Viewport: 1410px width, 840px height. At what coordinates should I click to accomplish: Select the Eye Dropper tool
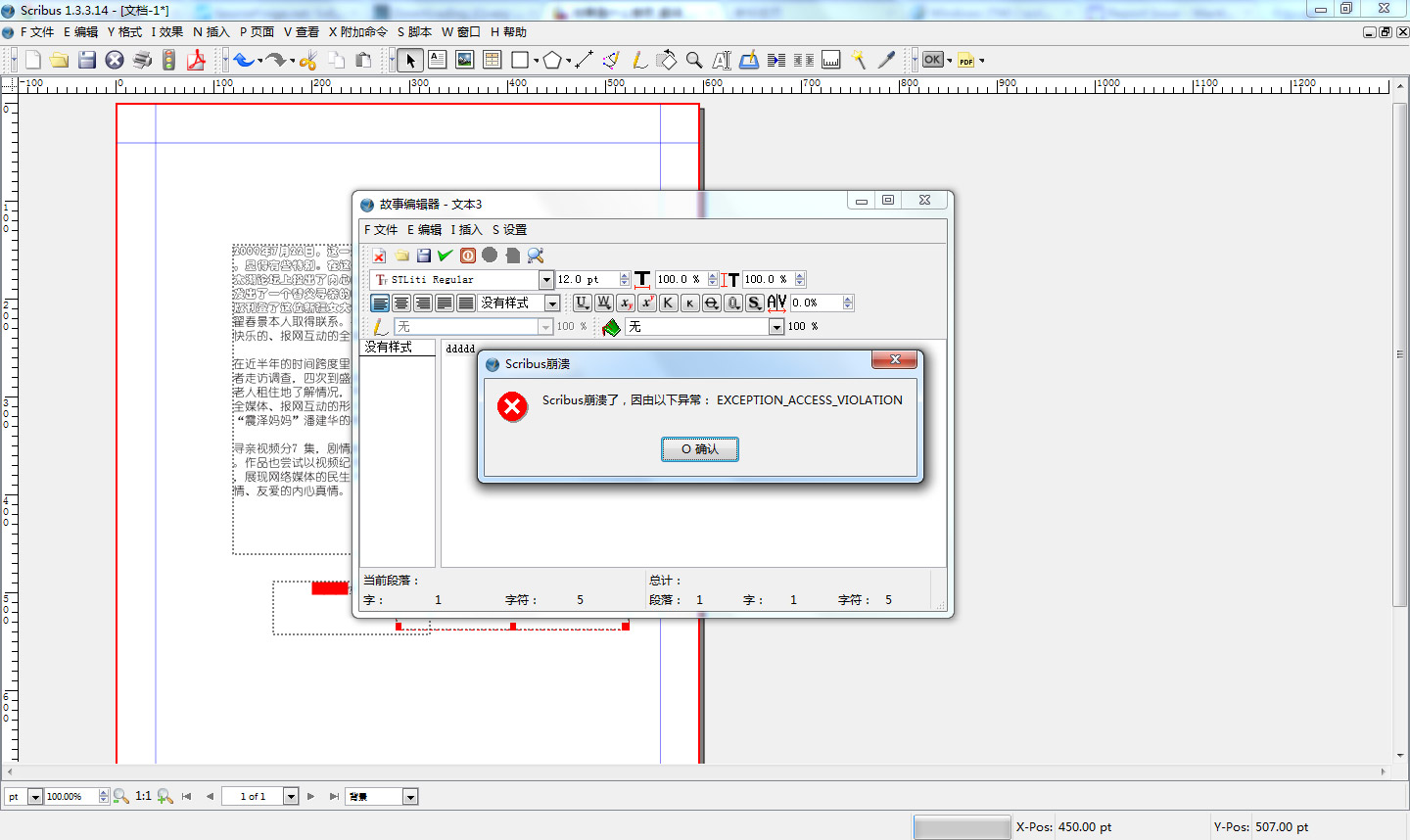click(x=886, y=60)
